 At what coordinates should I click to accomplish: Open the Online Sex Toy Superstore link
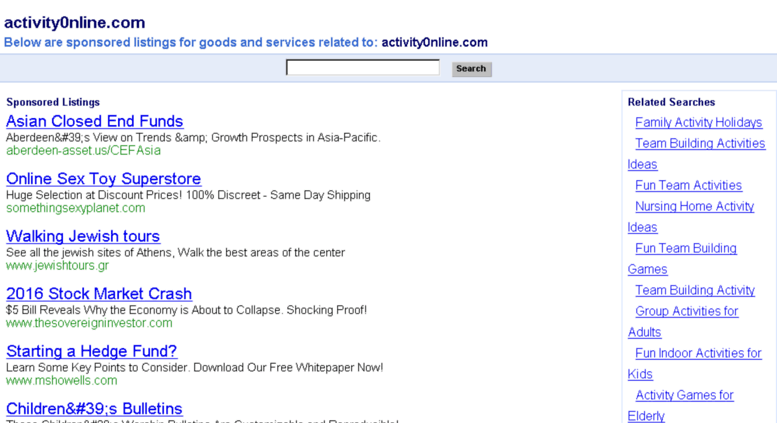click(x=103, y=179)
